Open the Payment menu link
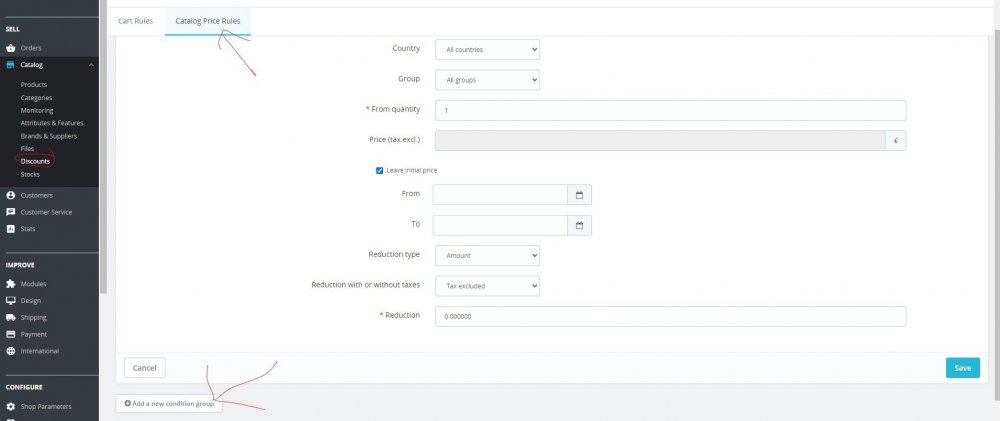 point(33,334)
